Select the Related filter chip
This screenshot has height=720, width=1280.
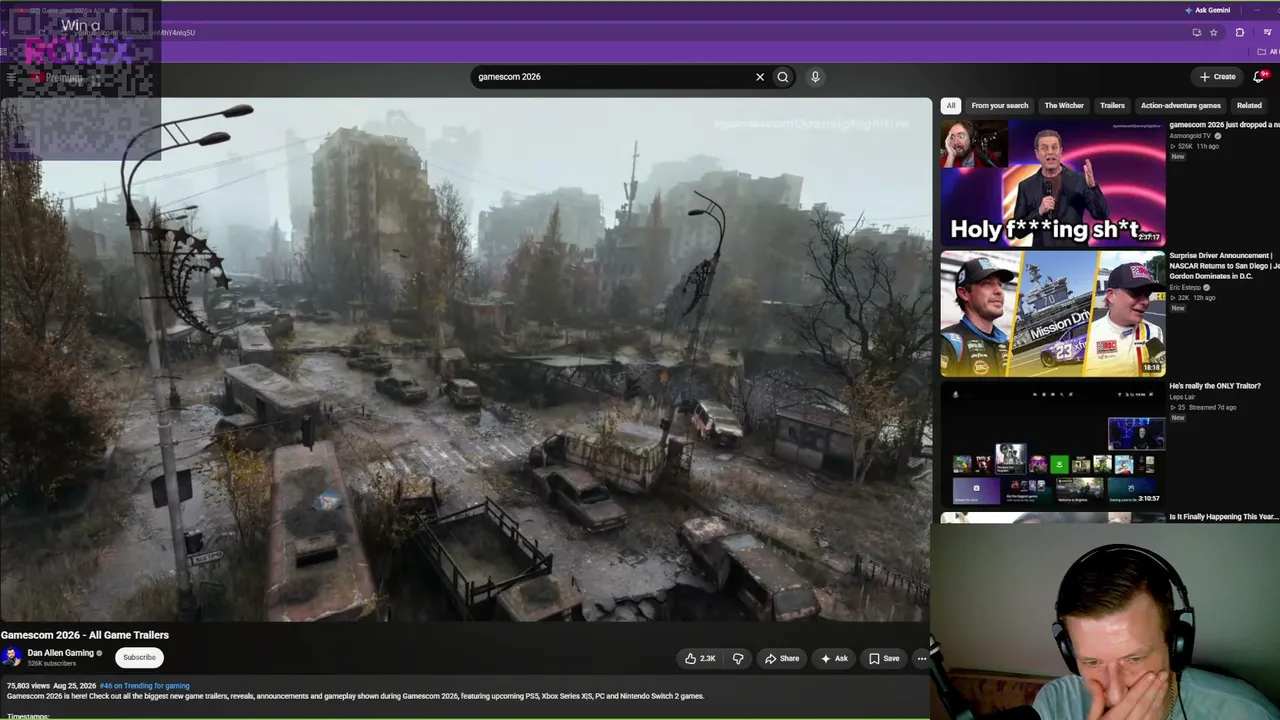[1249, 105]
